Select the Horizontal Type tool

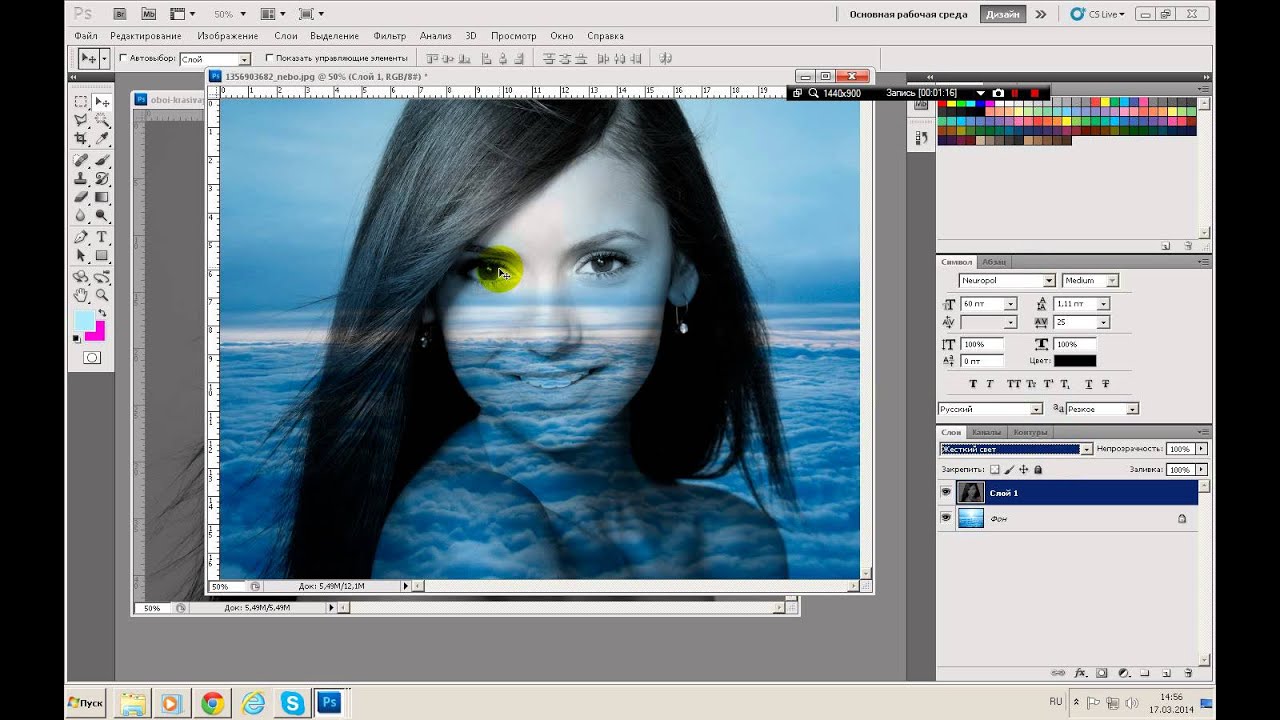(101, 237)
